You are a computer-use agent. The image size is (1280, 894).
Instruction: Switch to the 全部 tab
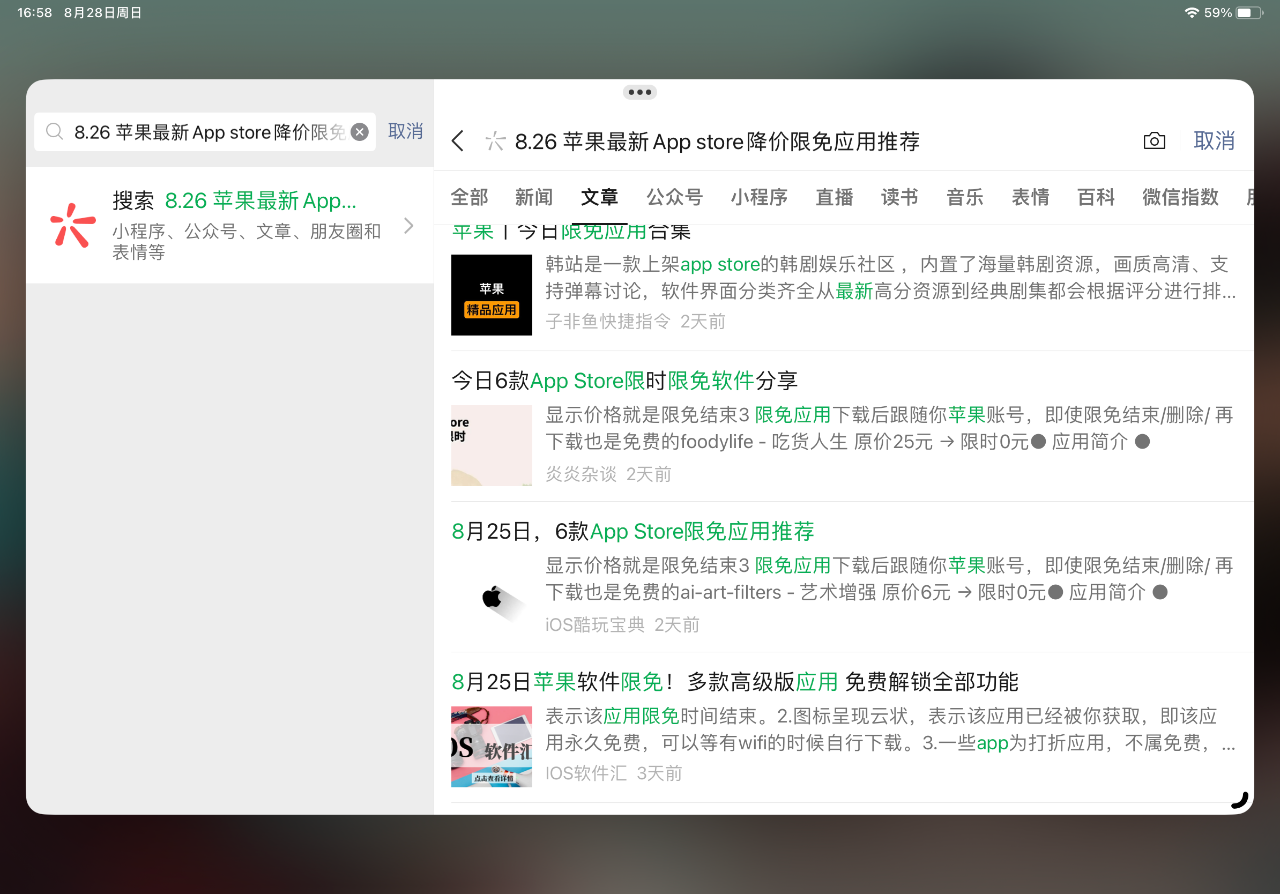(x=470, y=197)
